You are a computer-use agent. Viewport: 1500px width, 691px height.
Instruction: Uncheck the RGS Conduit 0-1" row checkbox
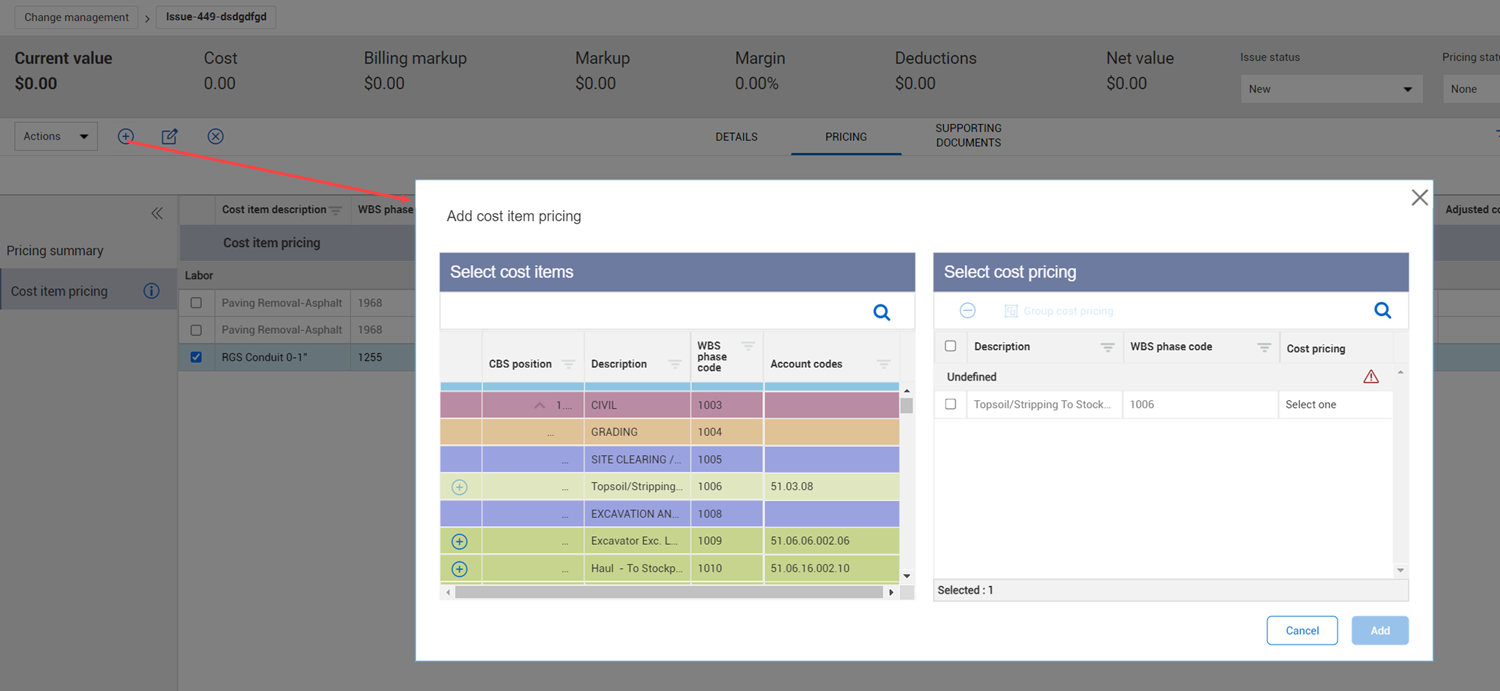click(x=196, y=357)
